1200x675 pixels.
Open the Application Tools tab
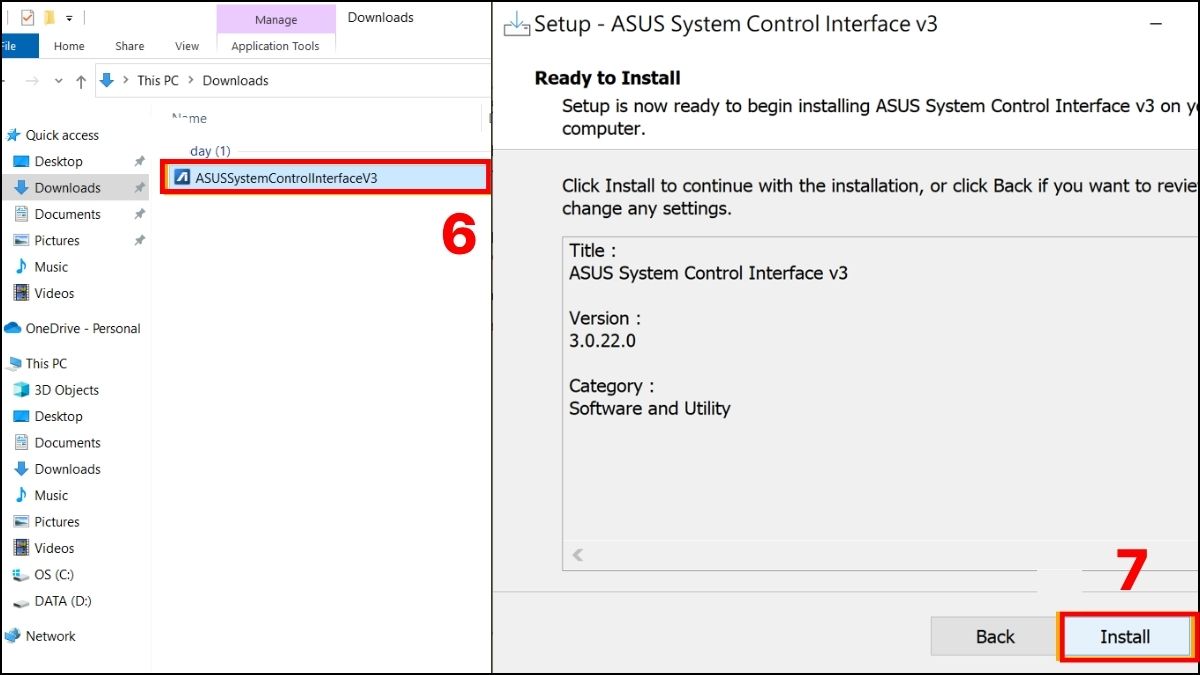coord(275,46)
